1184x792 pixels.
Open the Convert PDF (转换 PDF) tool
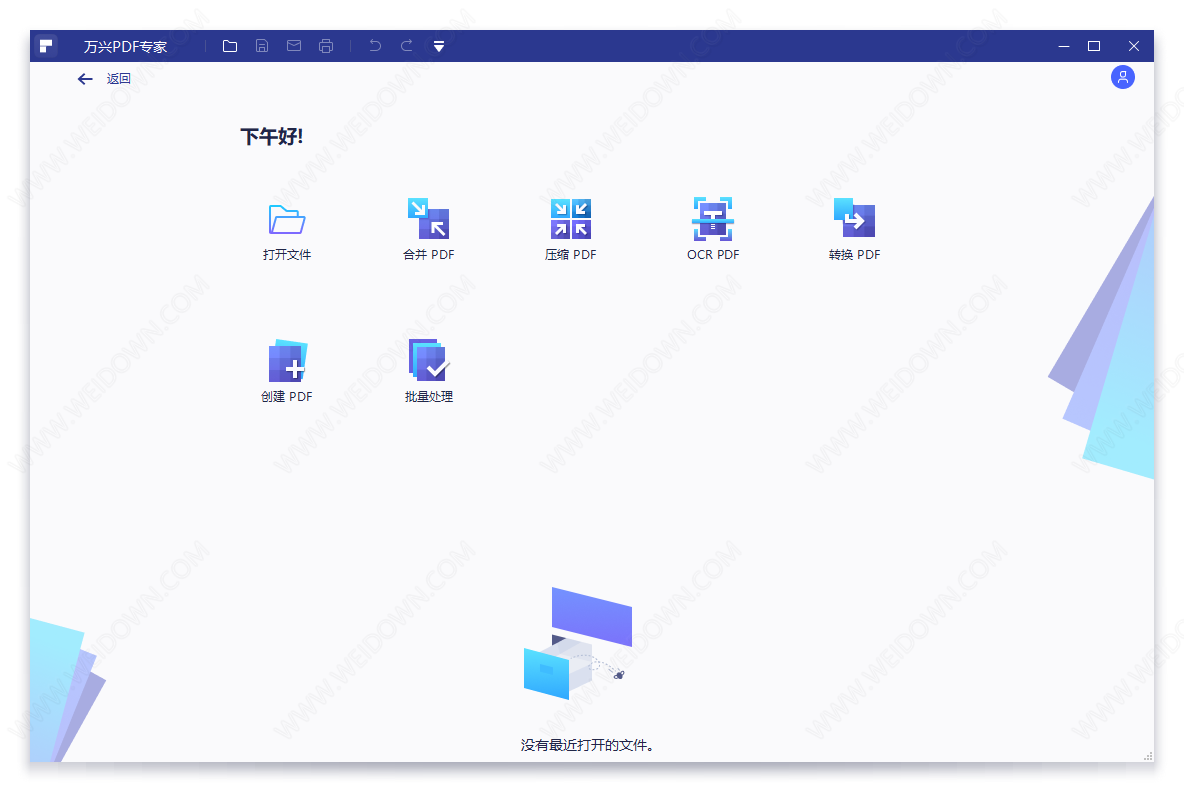coord(854,219)
